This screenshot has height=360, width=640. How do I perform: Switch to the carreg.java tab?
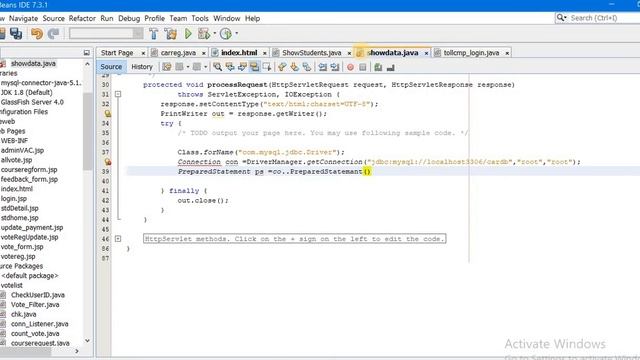(178, 53)
